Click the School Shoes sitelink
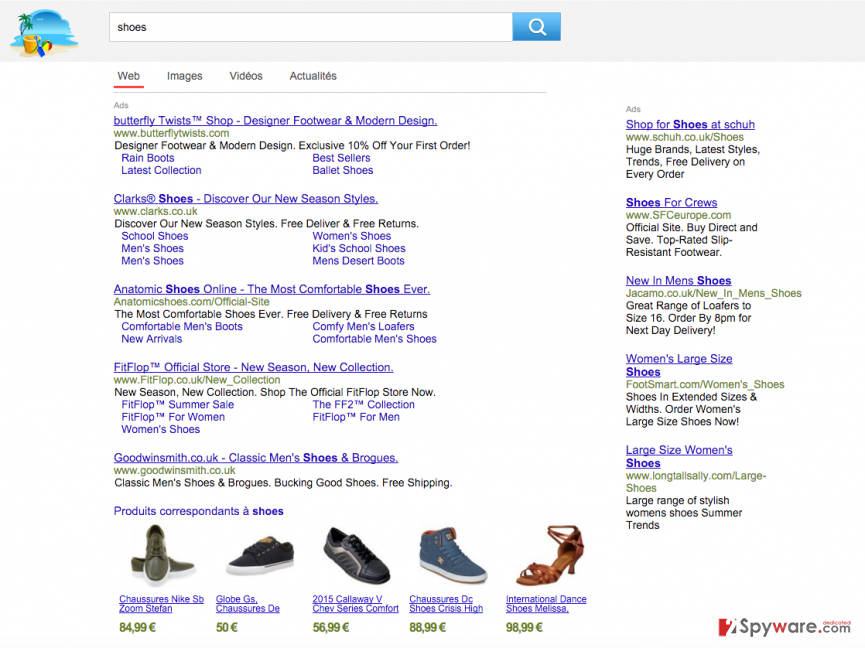 coord(154,236)
